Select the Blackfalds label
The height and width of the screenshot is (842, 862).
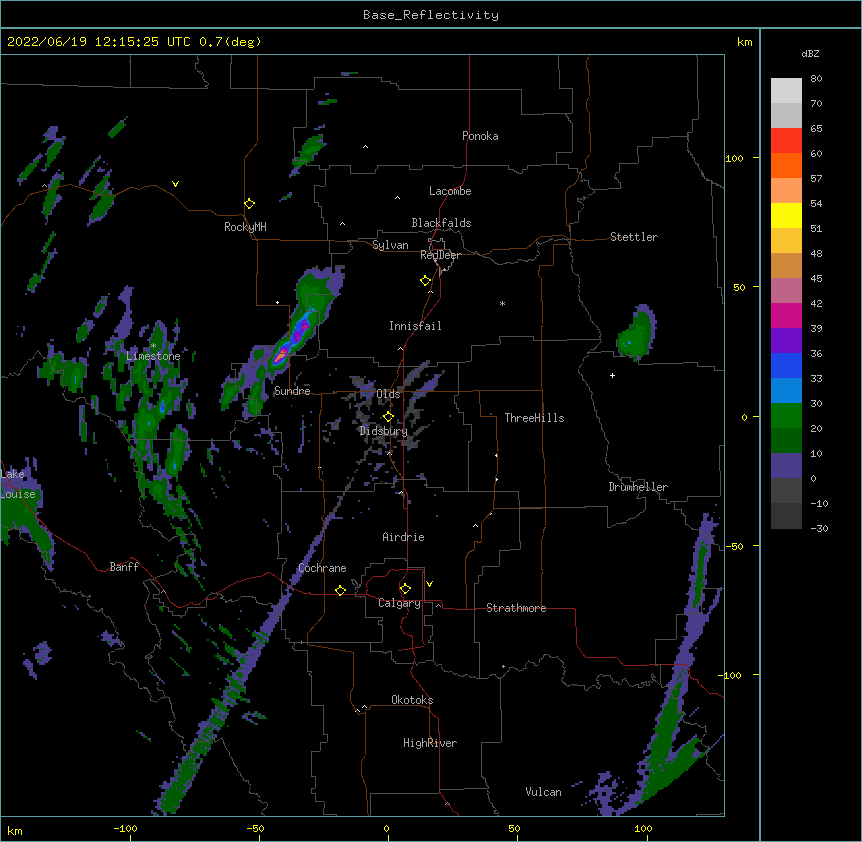pyautogui.click(x=441, y=223)
